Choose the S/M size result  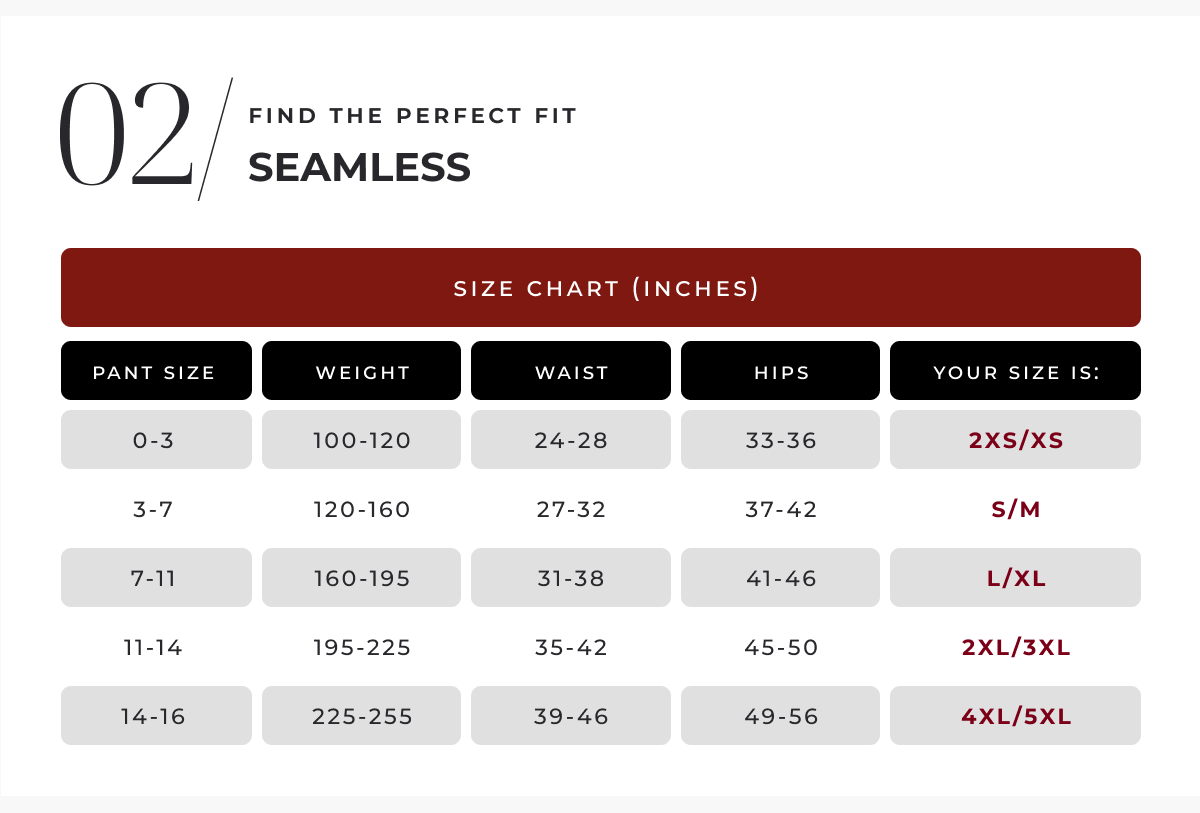click(1015, 509)
